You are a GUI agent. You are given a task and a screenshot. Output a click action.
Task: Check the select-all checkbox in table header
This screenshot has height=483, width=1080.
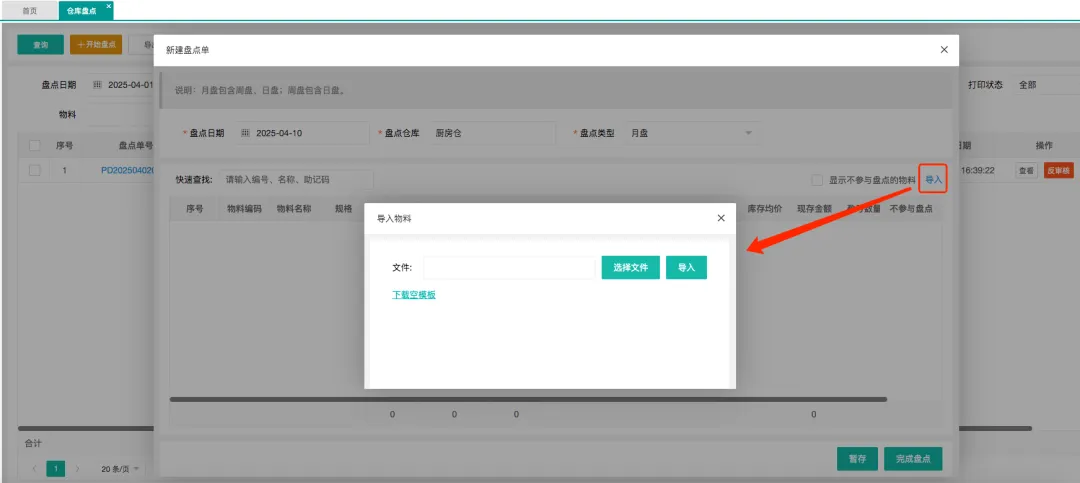[35, 145]
